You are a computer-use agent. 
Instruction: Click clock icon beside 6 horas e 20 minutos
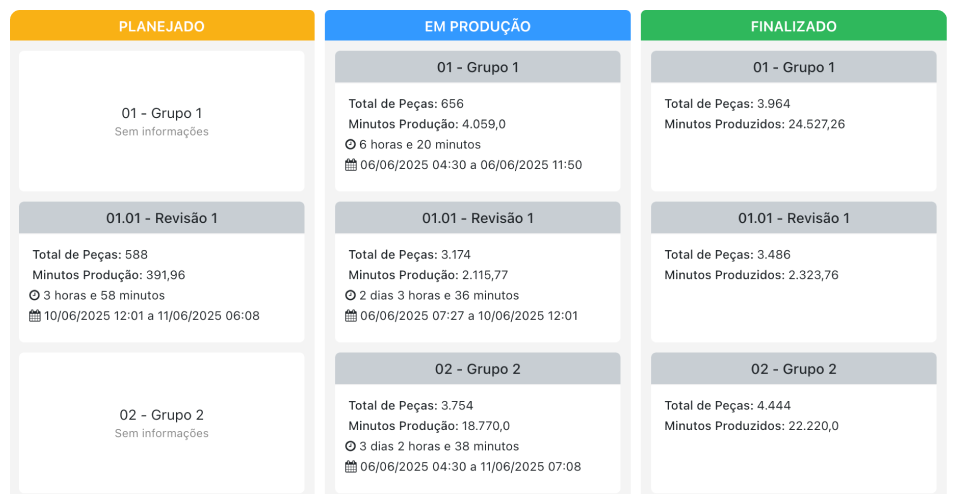tap(351, 145)
